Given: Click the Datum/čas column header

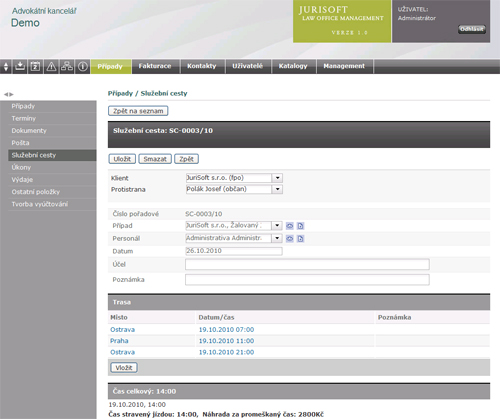Looking at the screenshot, I should click(x=216, y=317).
